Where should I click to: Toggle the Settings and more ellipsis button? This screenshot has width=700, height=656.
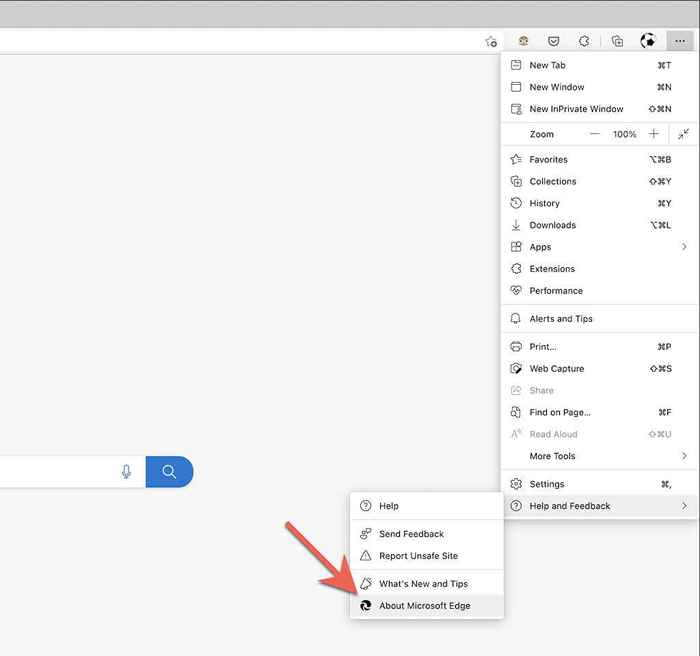coord(680,41)
